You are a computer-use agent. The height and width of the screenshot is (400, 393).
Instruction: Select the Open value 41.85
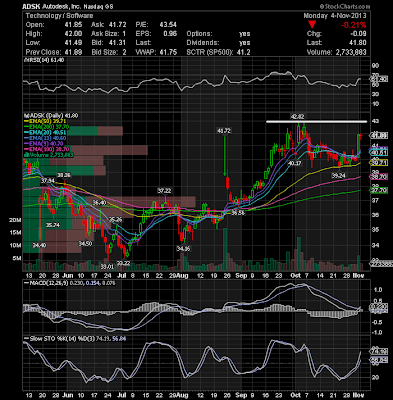pos(74,25)
